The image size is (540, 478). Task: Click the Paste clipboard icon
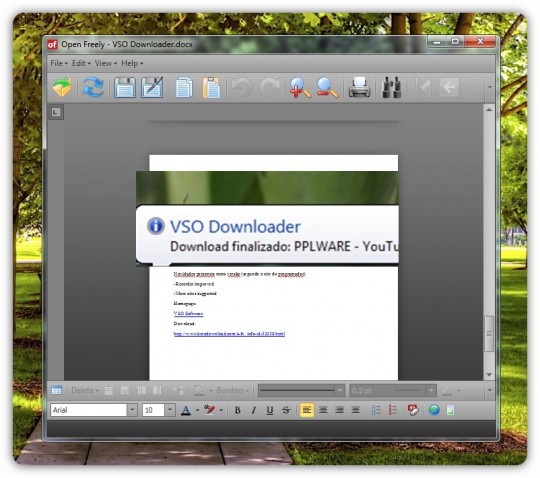click(x=211, y=87)
